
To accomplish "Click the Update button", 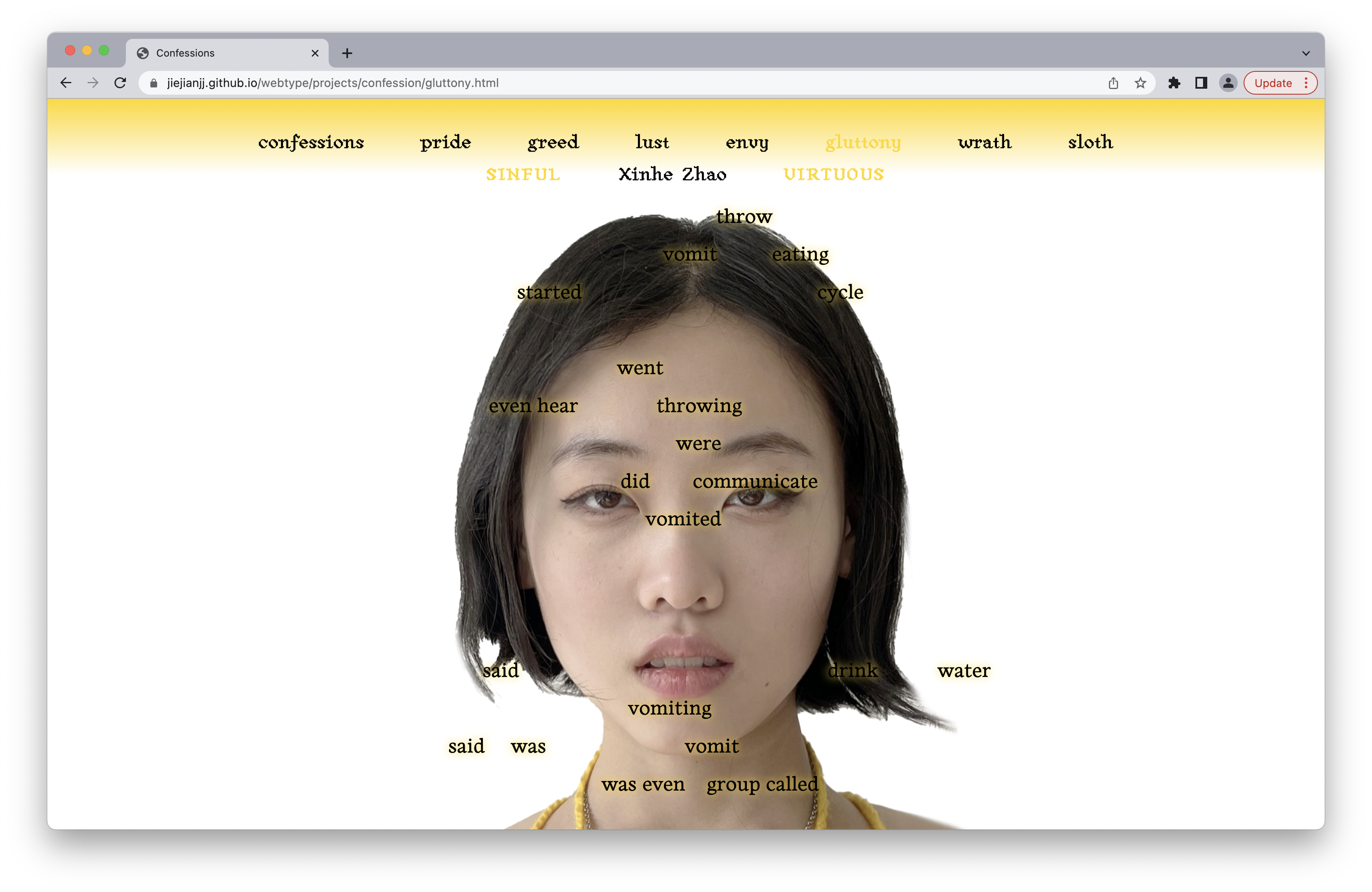I will pos(1280,83).
